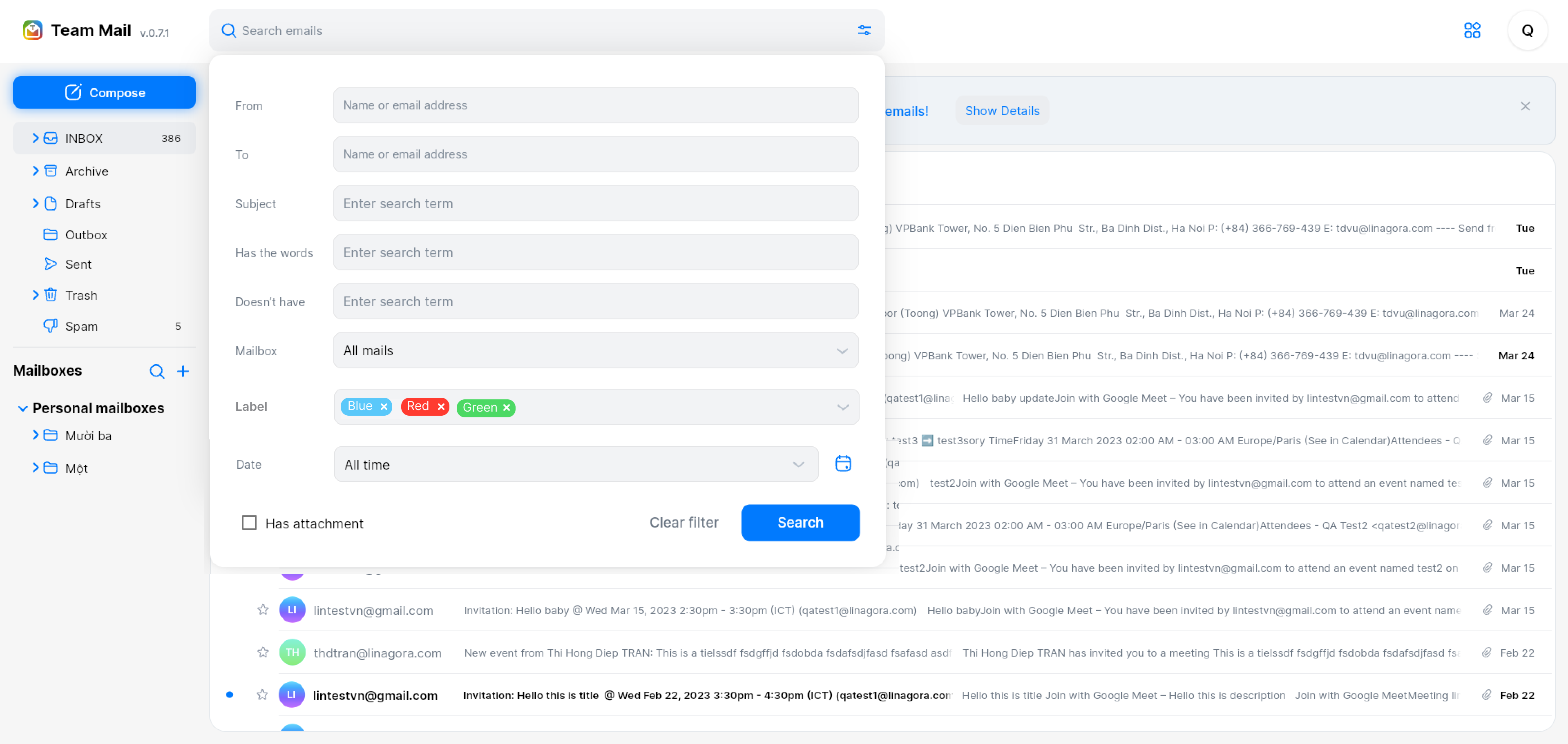Viewport: 1568px width, 744px height.
Task: Click attachment icon on Feb 22 thdtran email
Action: point(1486,652)
